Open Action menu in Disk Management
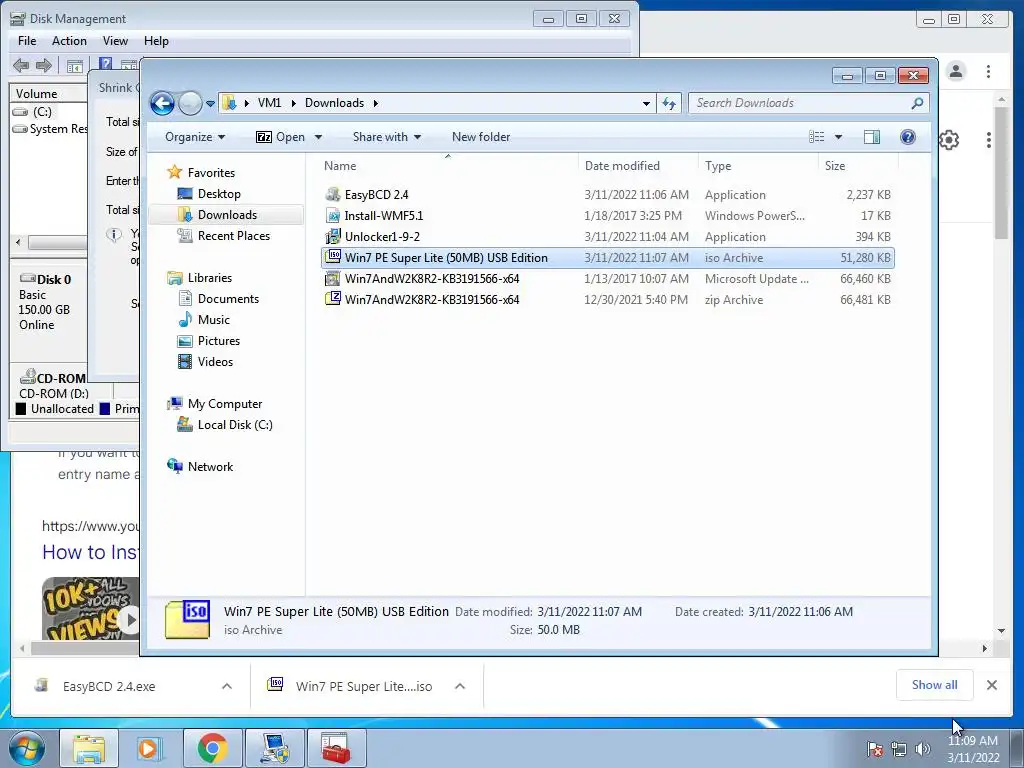Viewport: 1024px width, 768px height. point(69,40)
